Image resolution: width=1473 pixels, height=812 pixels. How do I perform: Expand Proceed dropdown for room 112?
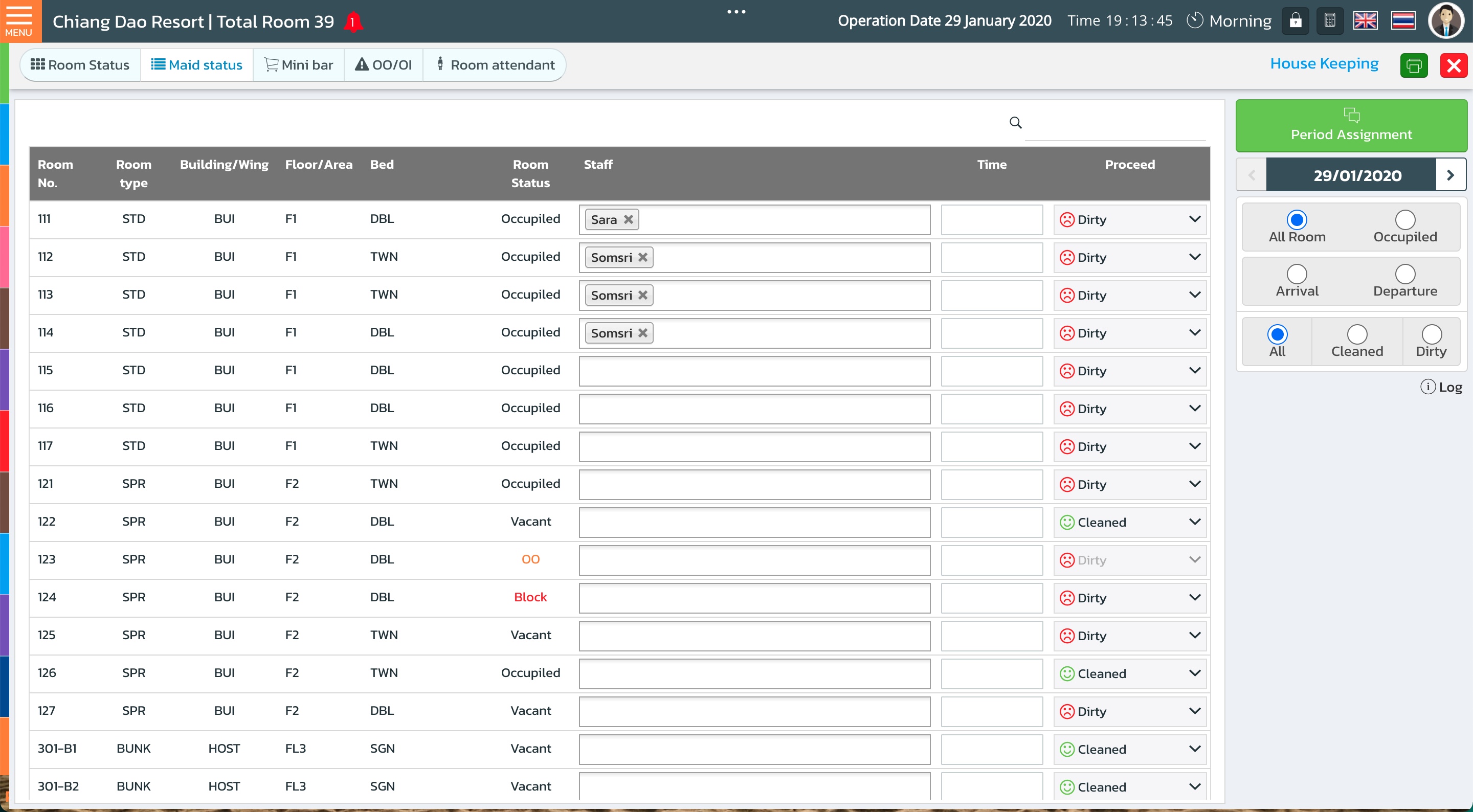coord(1194,257)
